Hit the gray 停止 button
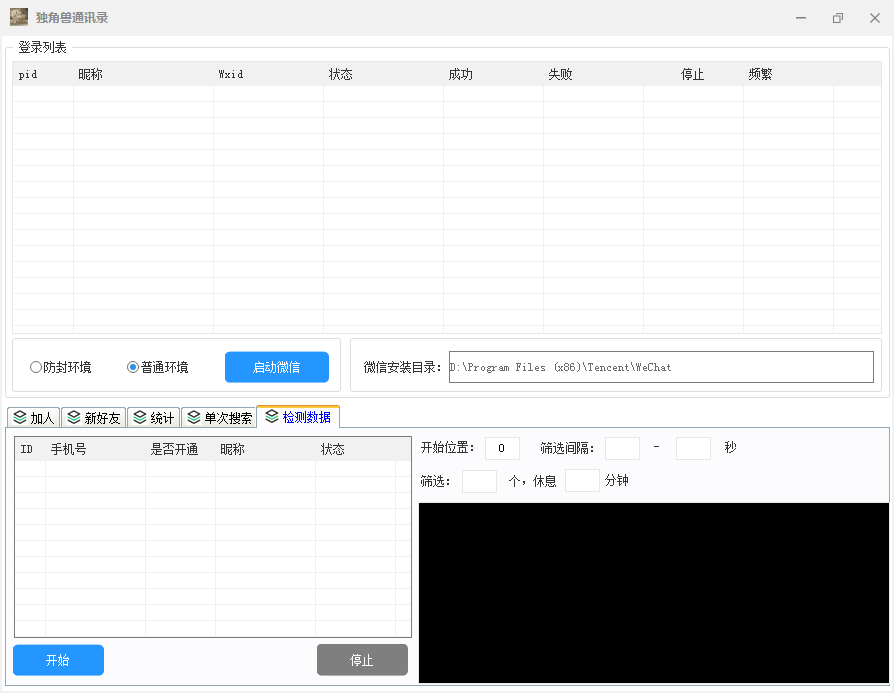Screen dimensions: 894x693 coord(362,660)
